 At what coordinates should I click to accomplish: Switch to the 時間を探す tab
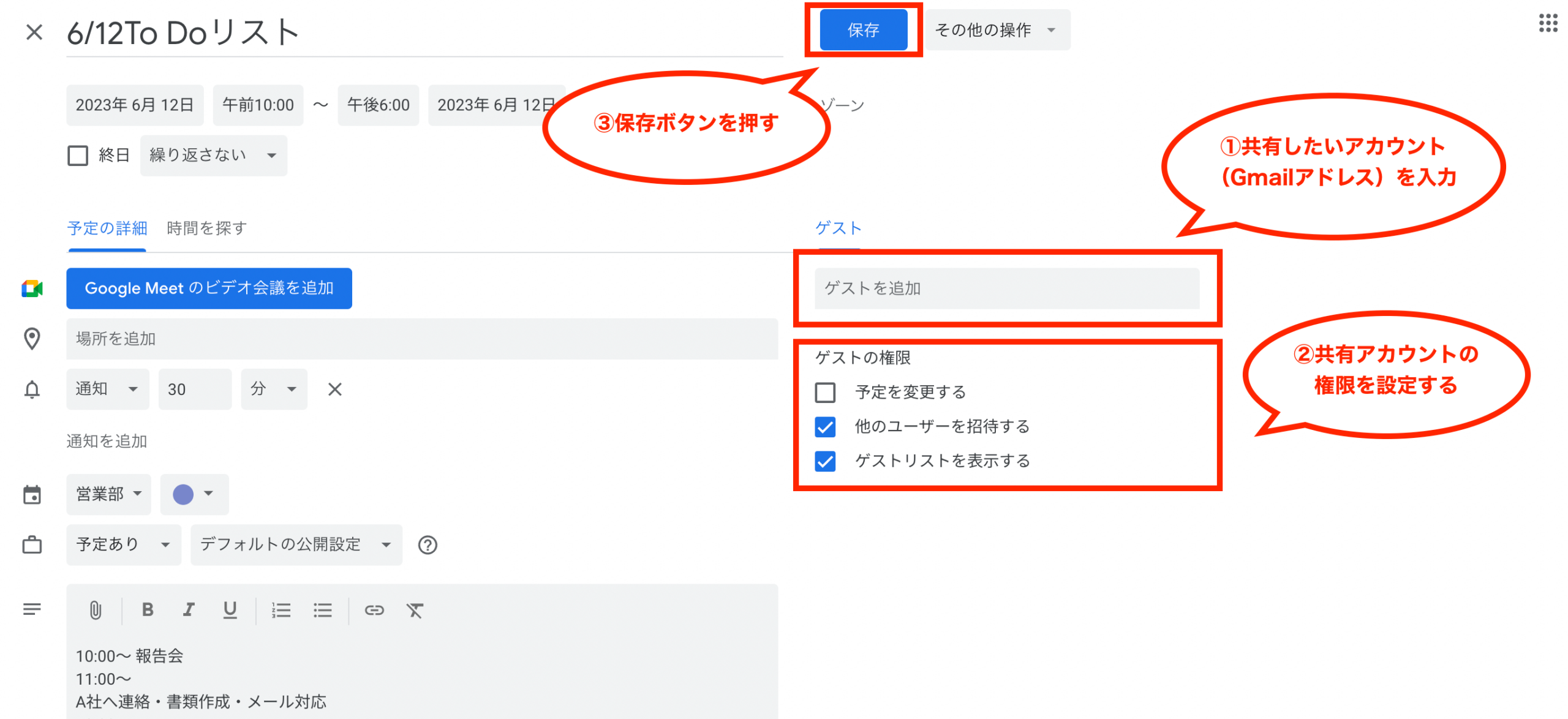pyautogui.click(x=206, y=228)
